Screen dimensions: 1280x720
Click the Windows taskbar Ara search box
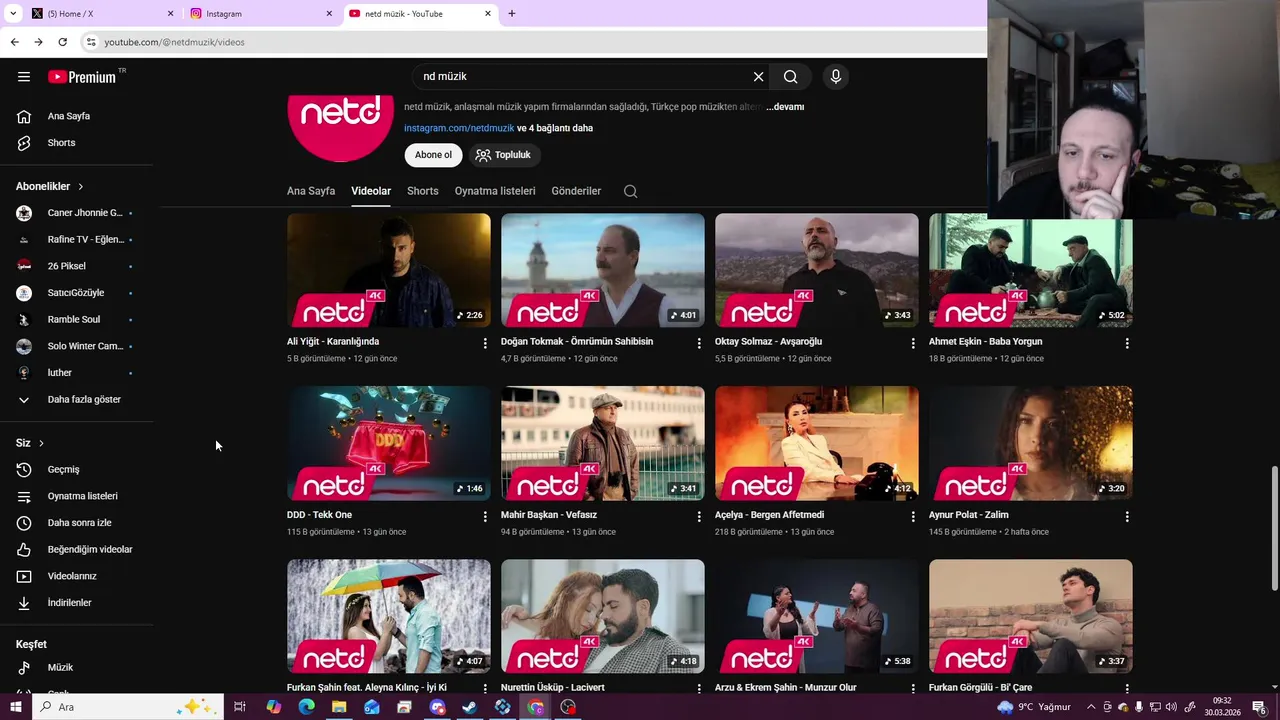tap(126, 707)
